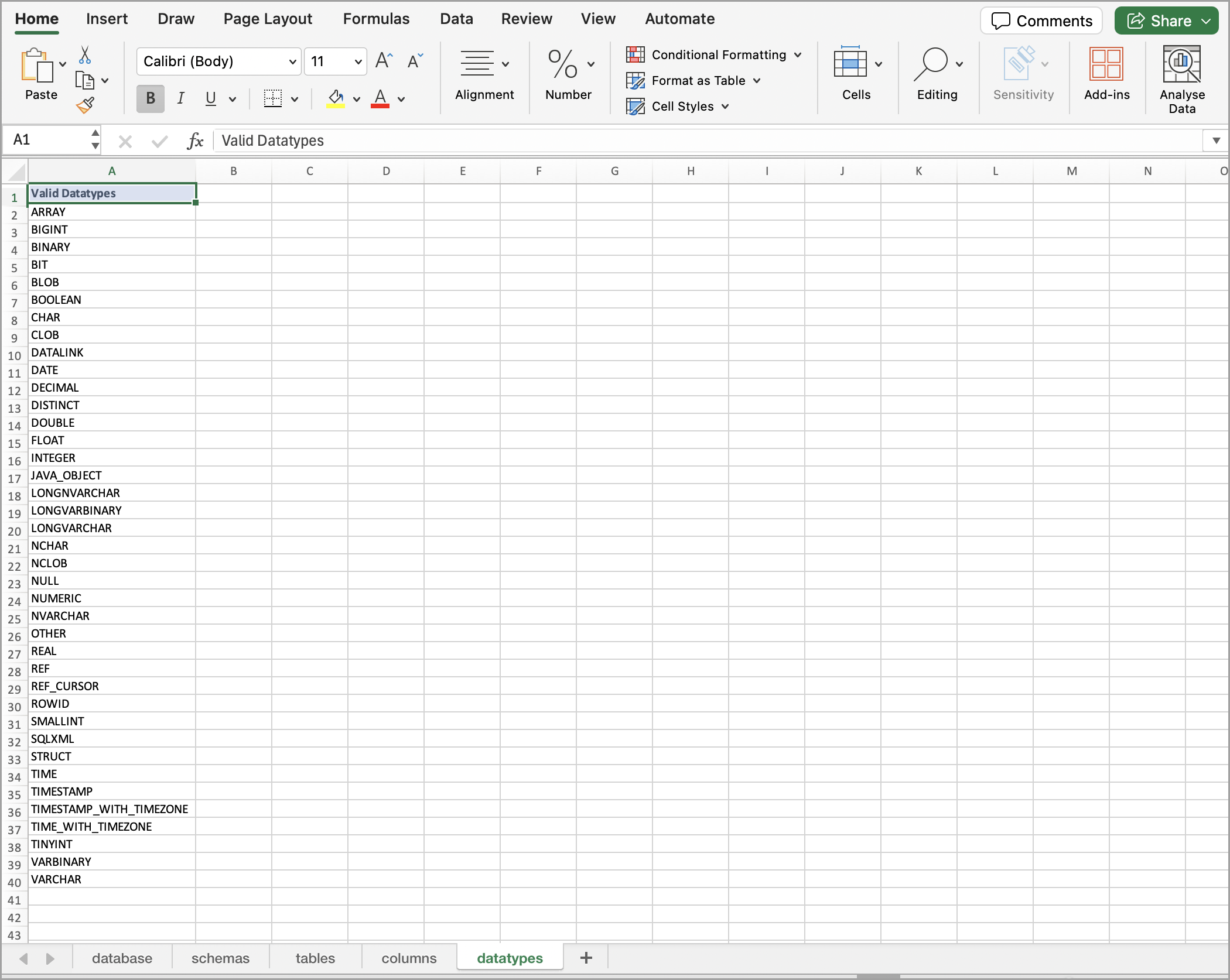Decrease font size with small A icon

pos(415,61)
